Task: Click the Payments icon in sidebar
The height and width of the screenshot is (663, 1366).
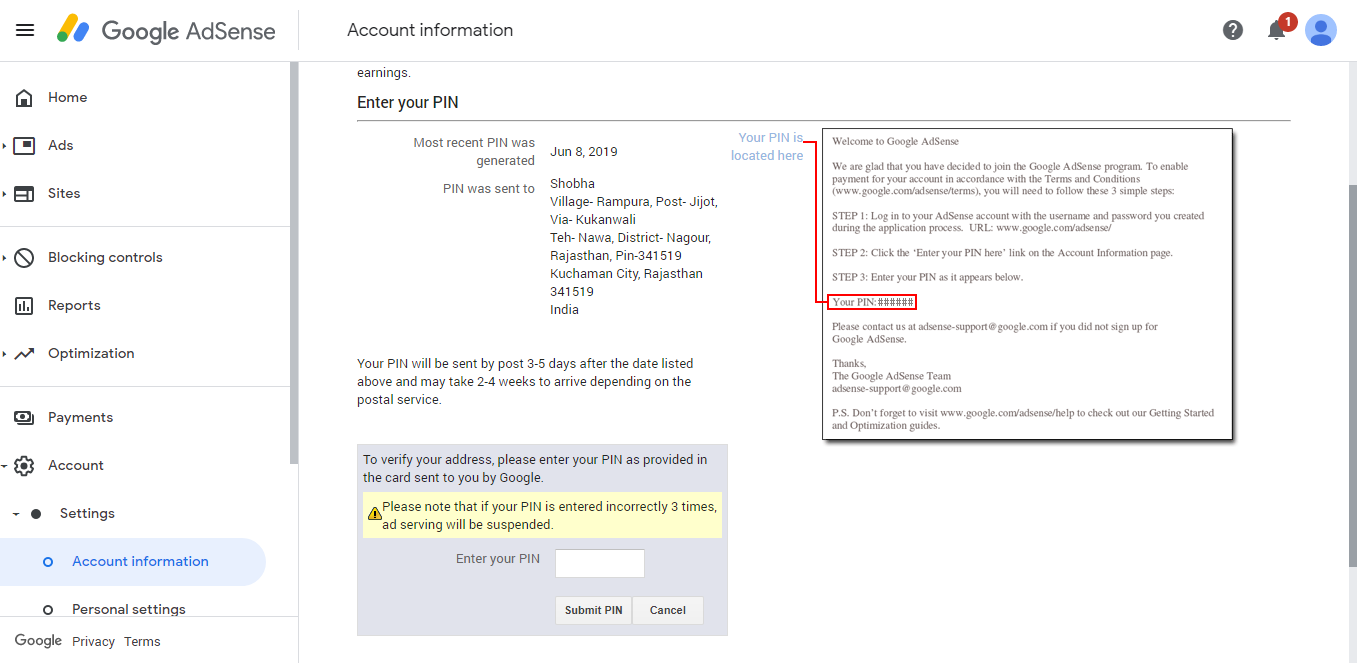Action: [24, 417]
